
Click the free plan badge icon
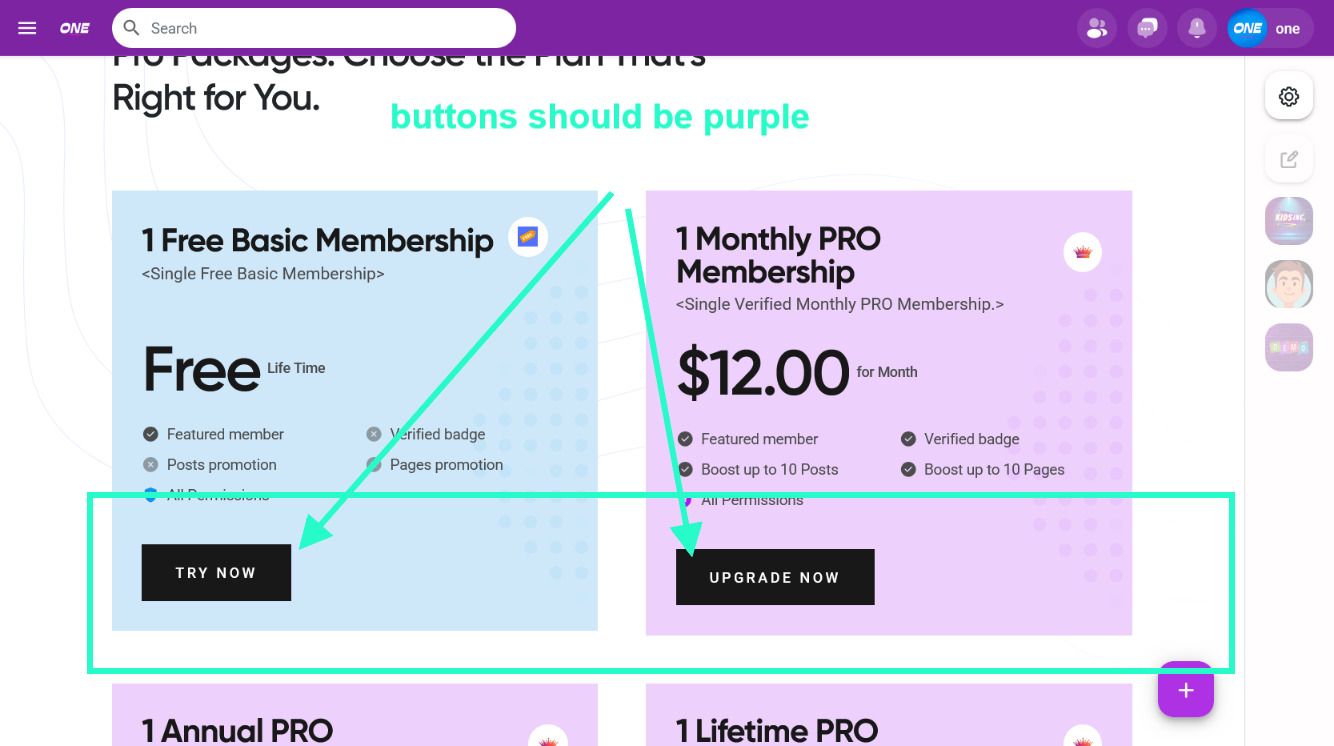(x=528, y=237)
